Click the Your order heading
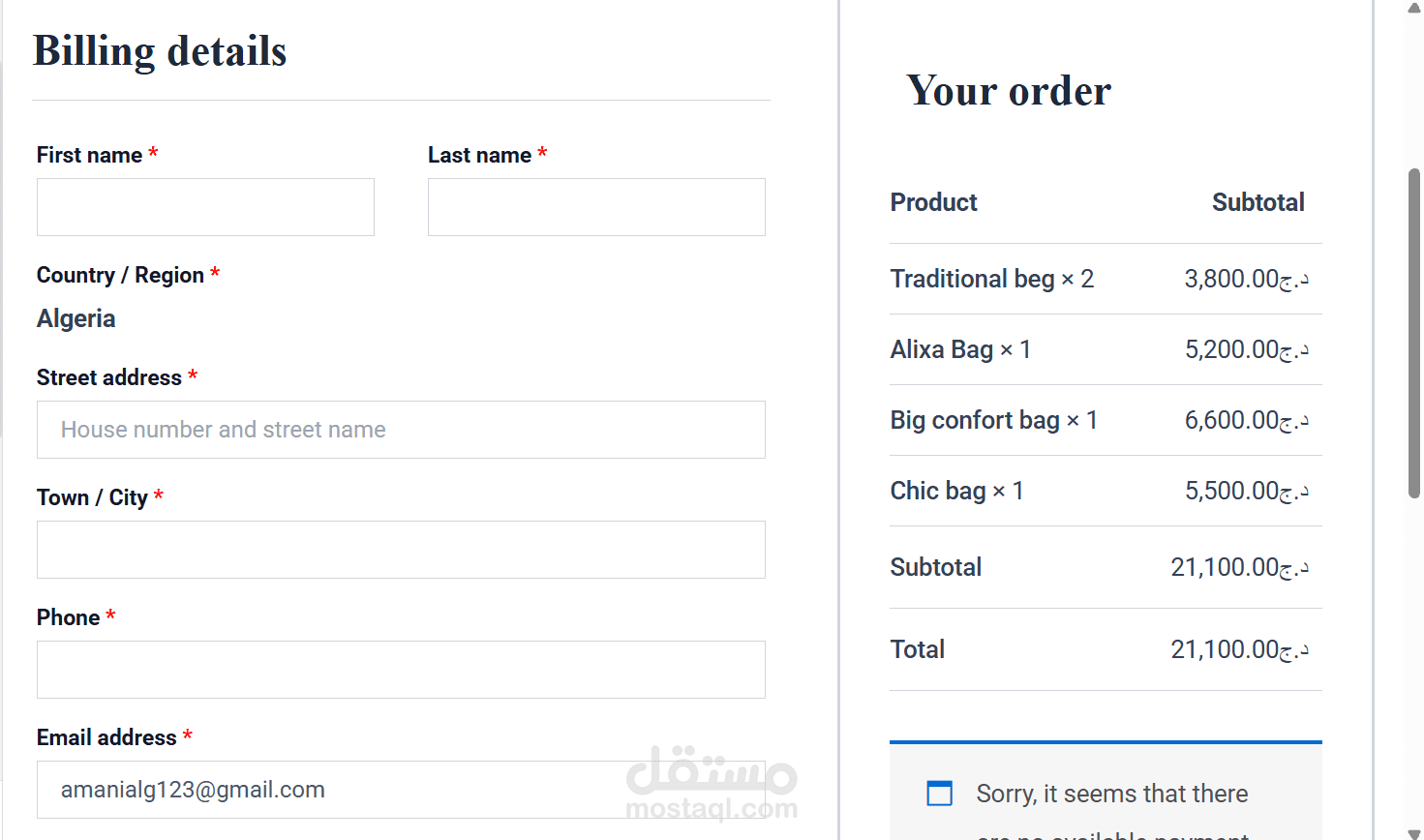The height and width of the screenshot is (840, 1424). coord(1008,91)
